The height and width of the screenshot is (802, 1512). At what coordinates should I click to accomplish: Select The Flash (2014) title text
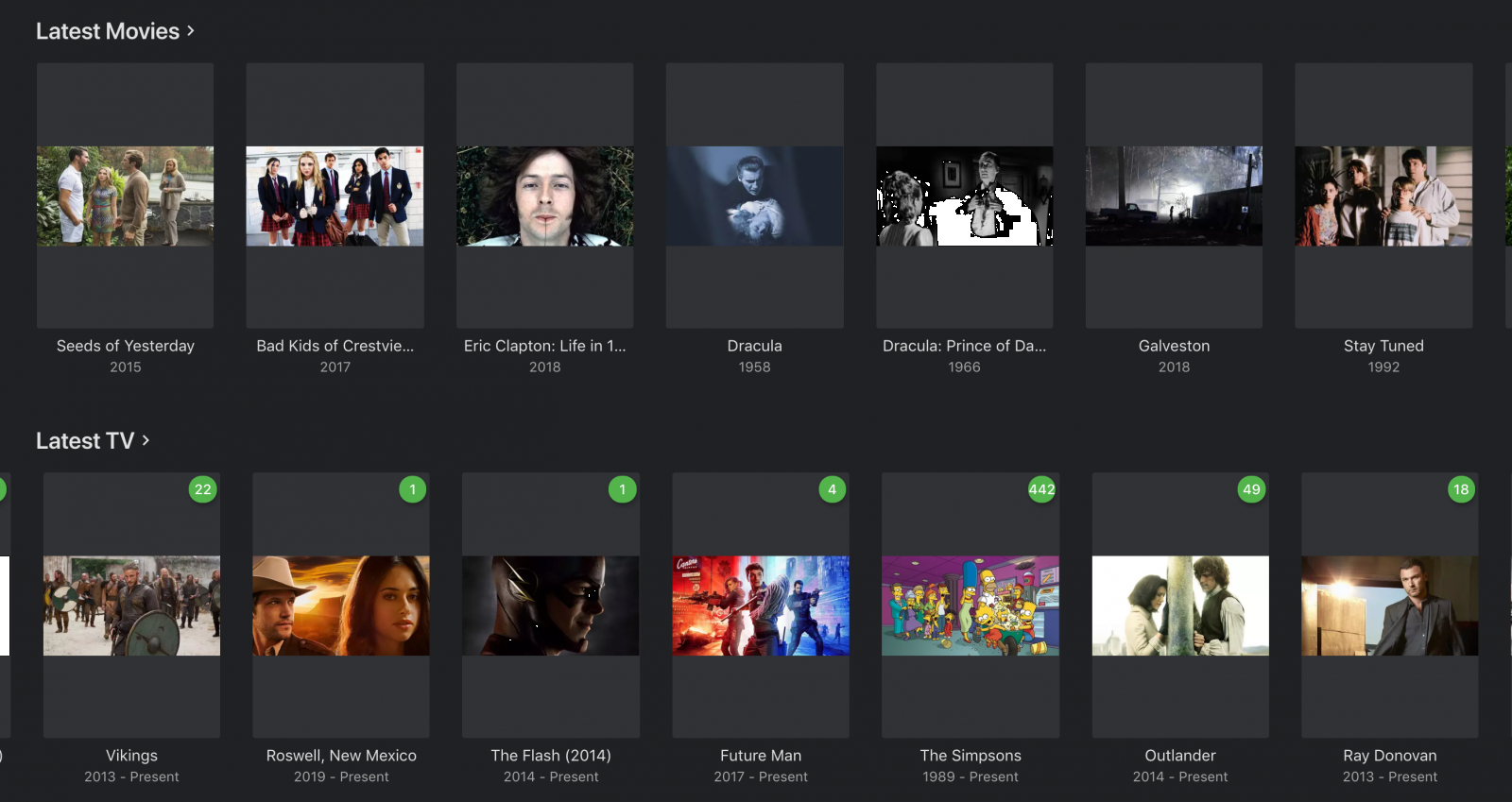[551, 756]
